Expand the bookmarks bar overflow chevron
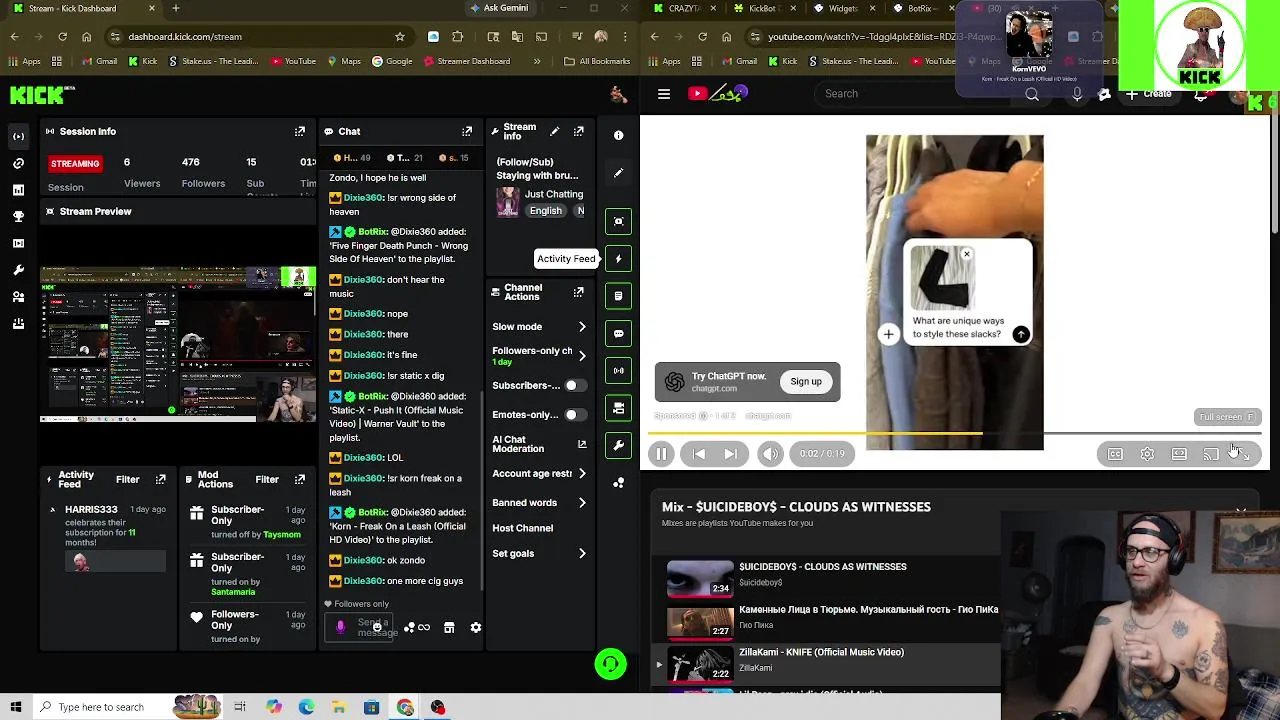1280x720 pixels. 537,61
